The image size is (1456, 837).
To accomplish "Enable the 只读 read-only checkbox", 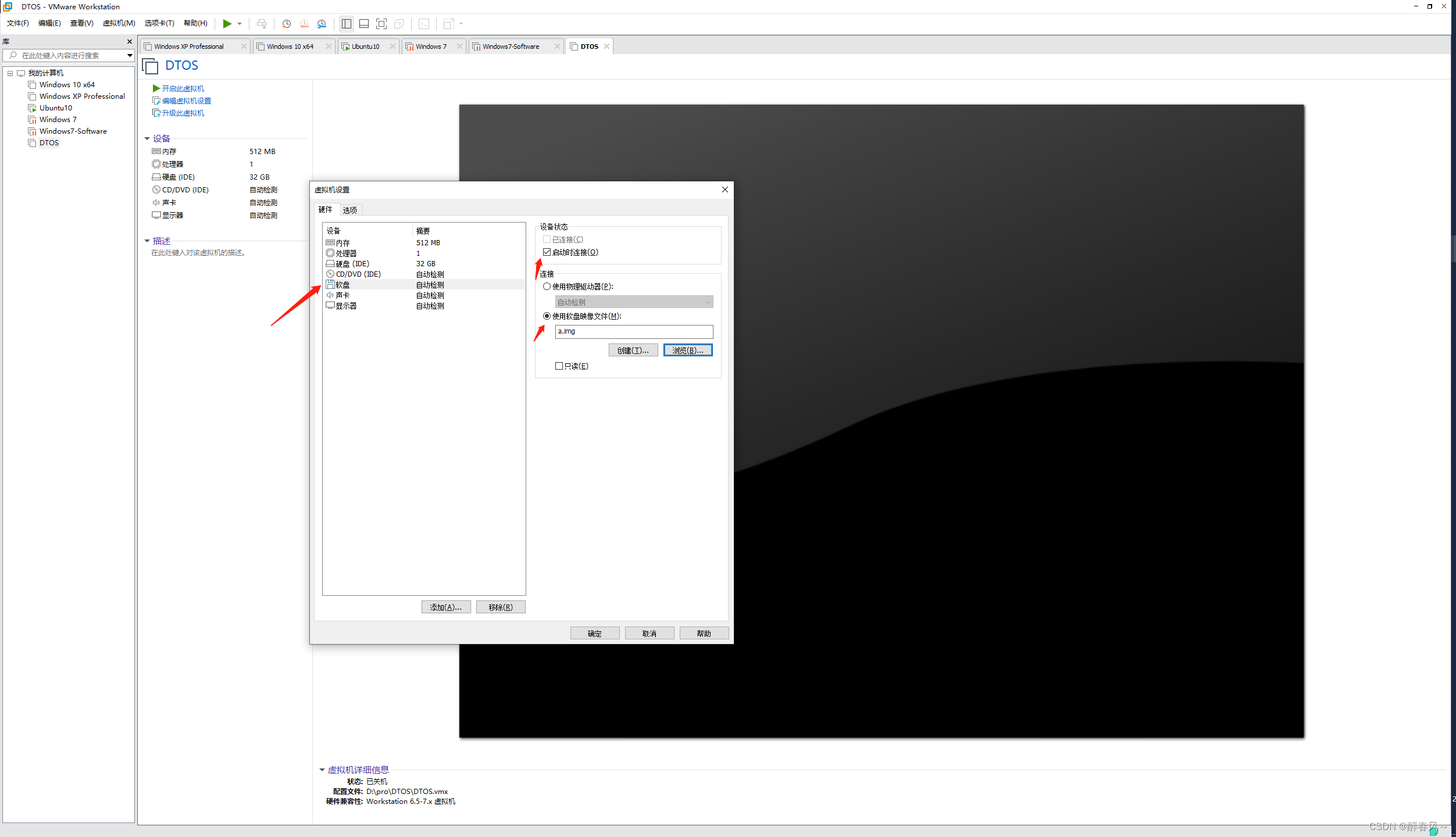I will (x=559, y=366).
